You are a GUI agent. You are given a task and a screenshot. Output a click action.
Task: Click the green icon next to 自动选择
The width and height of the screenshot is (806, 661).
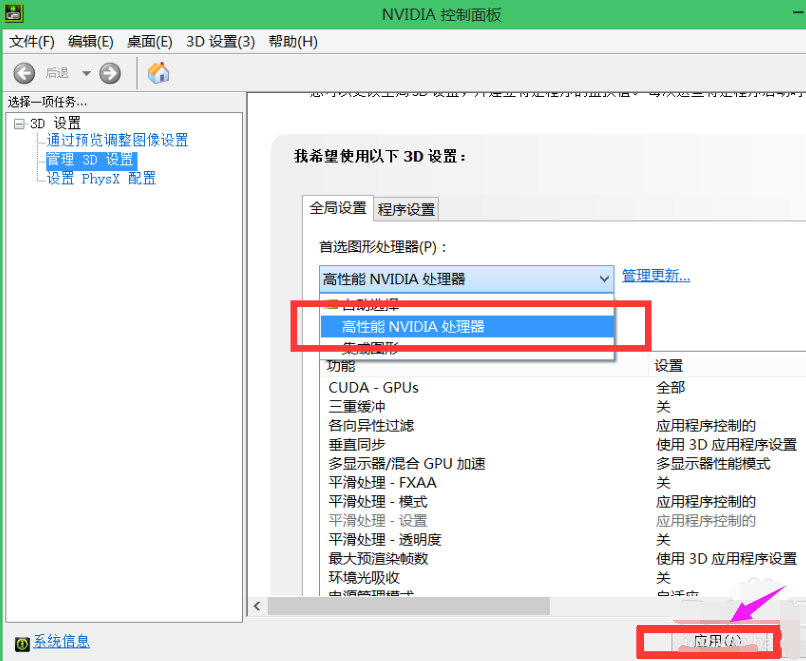331,305
